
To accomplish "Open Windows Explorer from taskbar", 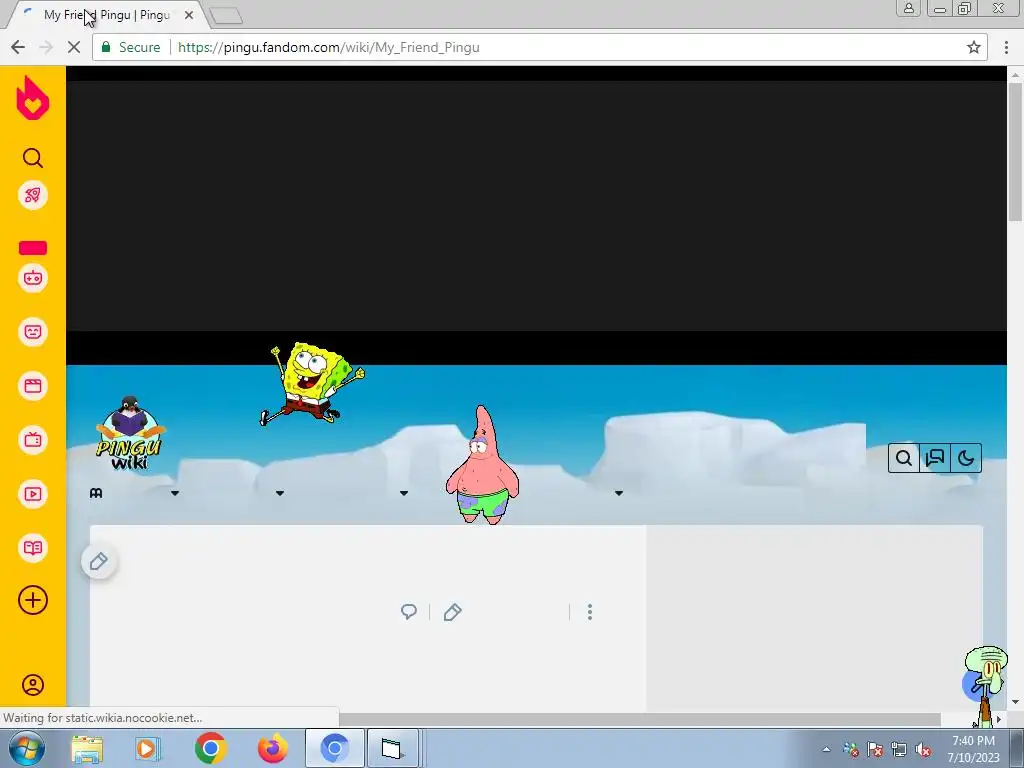I will pyautogui.click(x=87, y=748).
